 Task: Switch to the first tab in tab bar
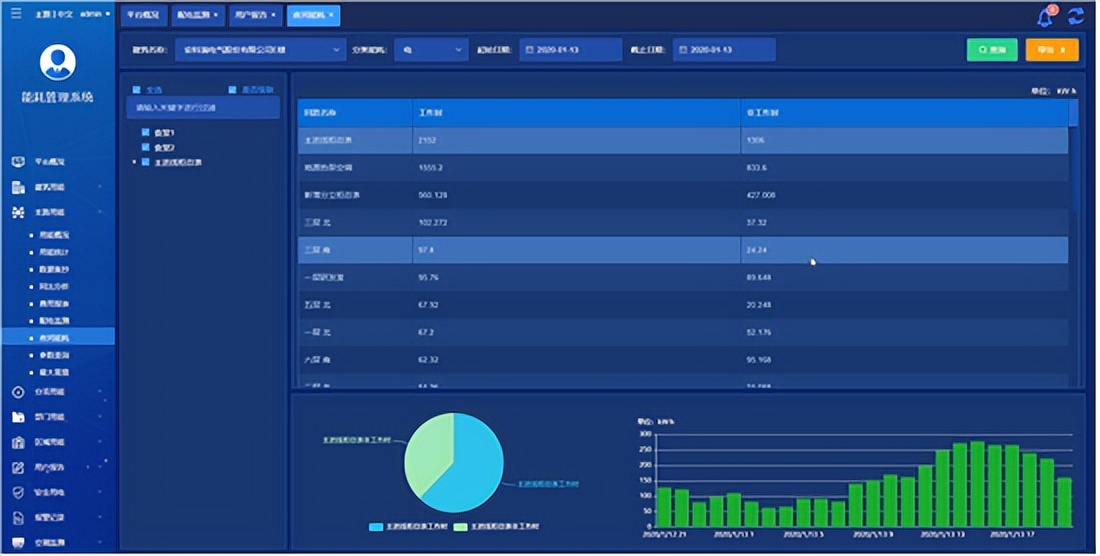tap(143, 16)
